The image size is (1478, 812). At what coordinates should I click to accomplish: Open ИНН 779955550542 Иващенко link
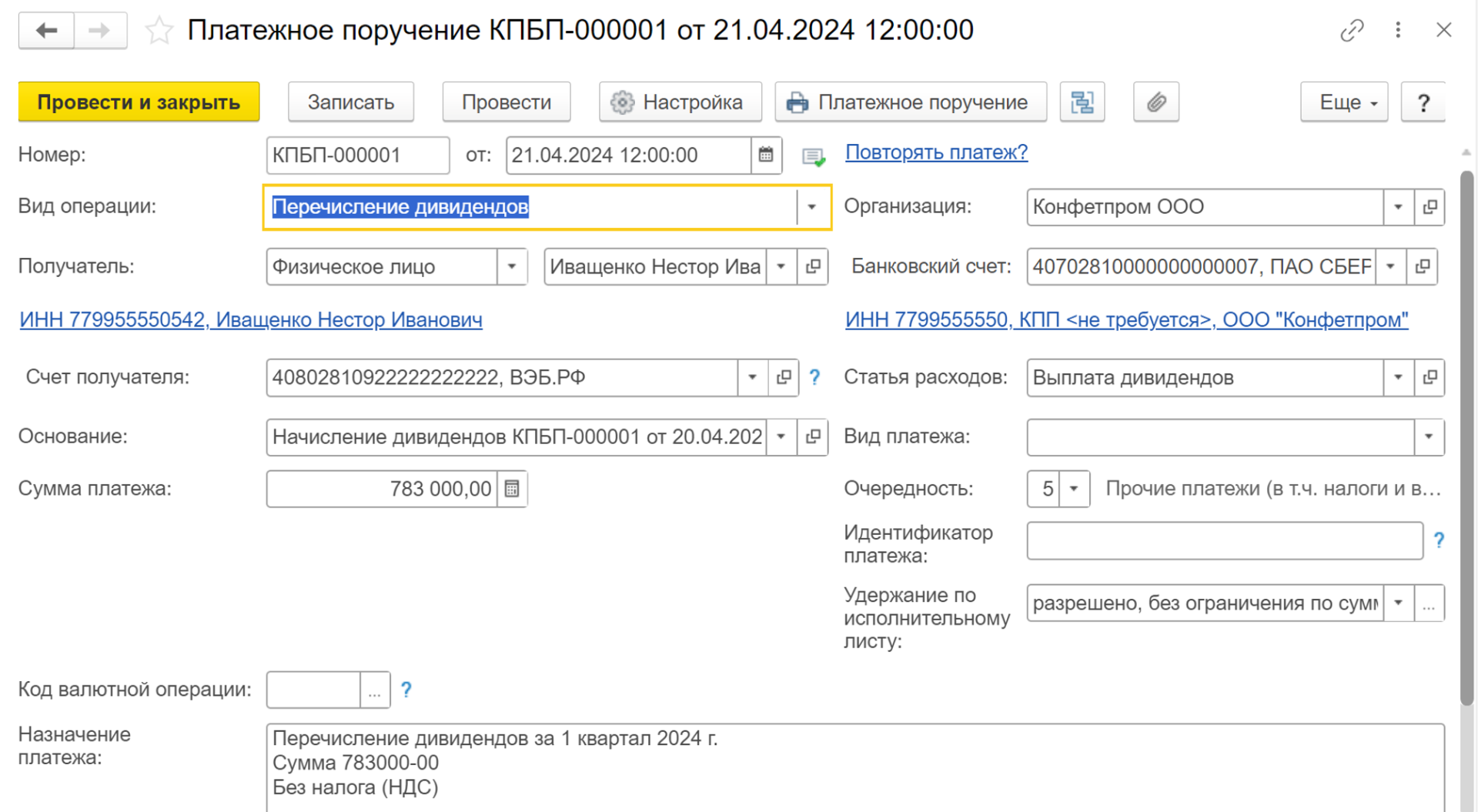point(251,319)
